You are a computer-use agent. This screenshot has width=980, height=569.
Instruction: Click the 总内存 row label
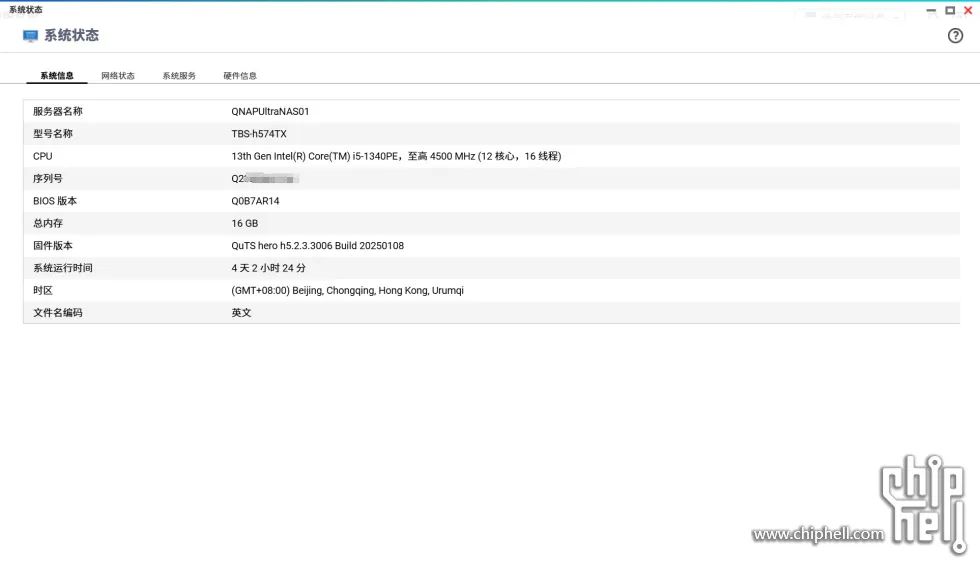tap(48, 223)
